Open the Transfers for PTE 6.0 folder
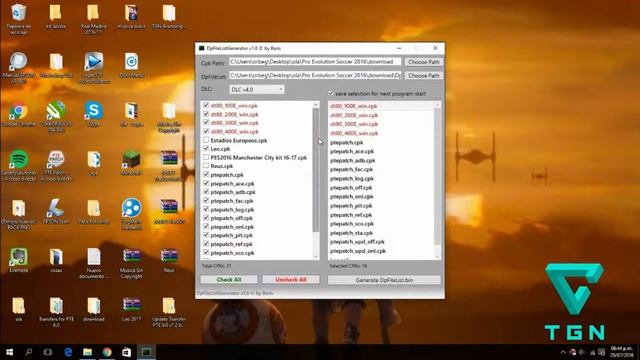Image resolution: width=640 pixels, height=360 pixels. coord(56,312)
